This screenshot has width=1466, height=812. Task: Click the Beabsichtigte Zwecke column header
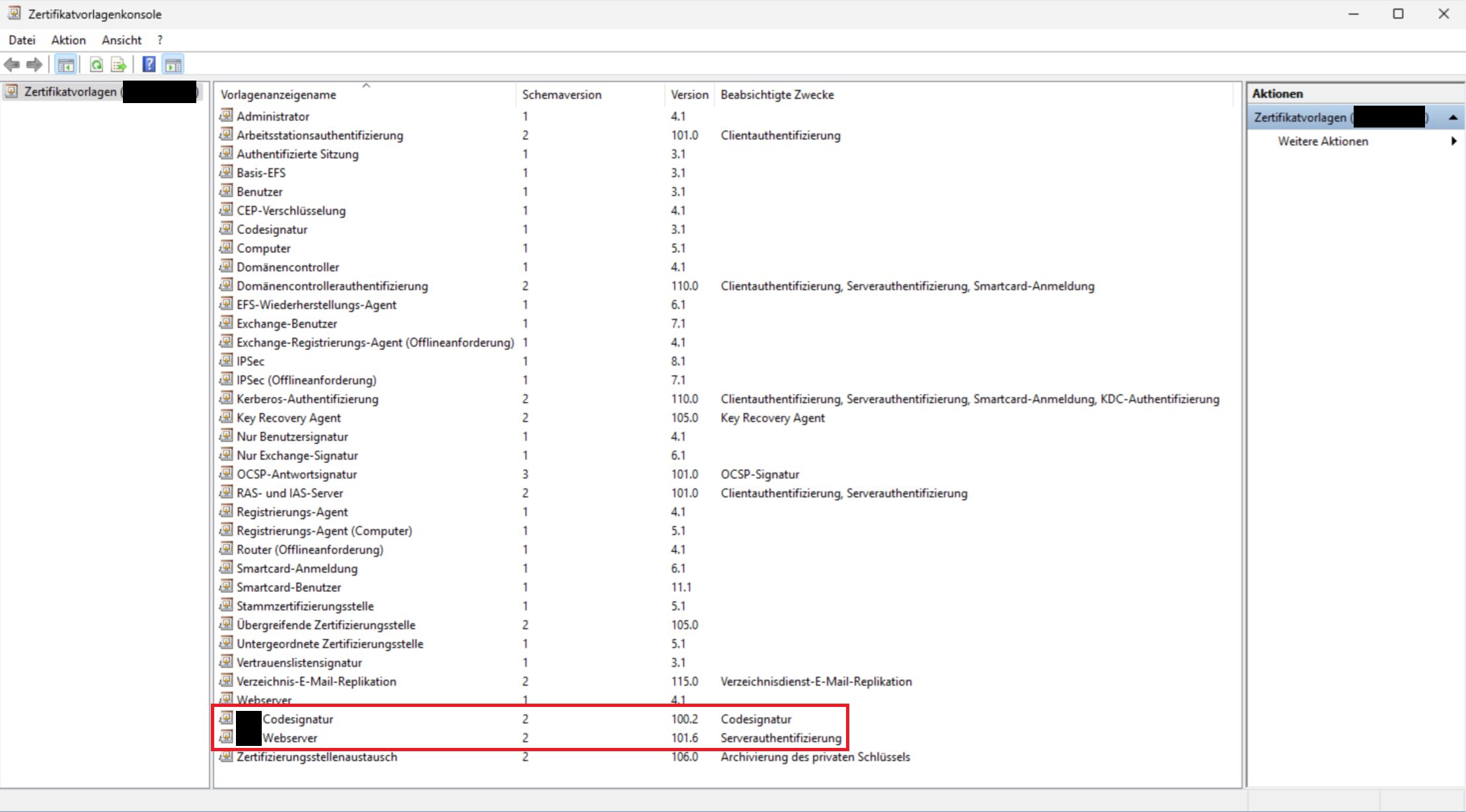pos(777,95)
